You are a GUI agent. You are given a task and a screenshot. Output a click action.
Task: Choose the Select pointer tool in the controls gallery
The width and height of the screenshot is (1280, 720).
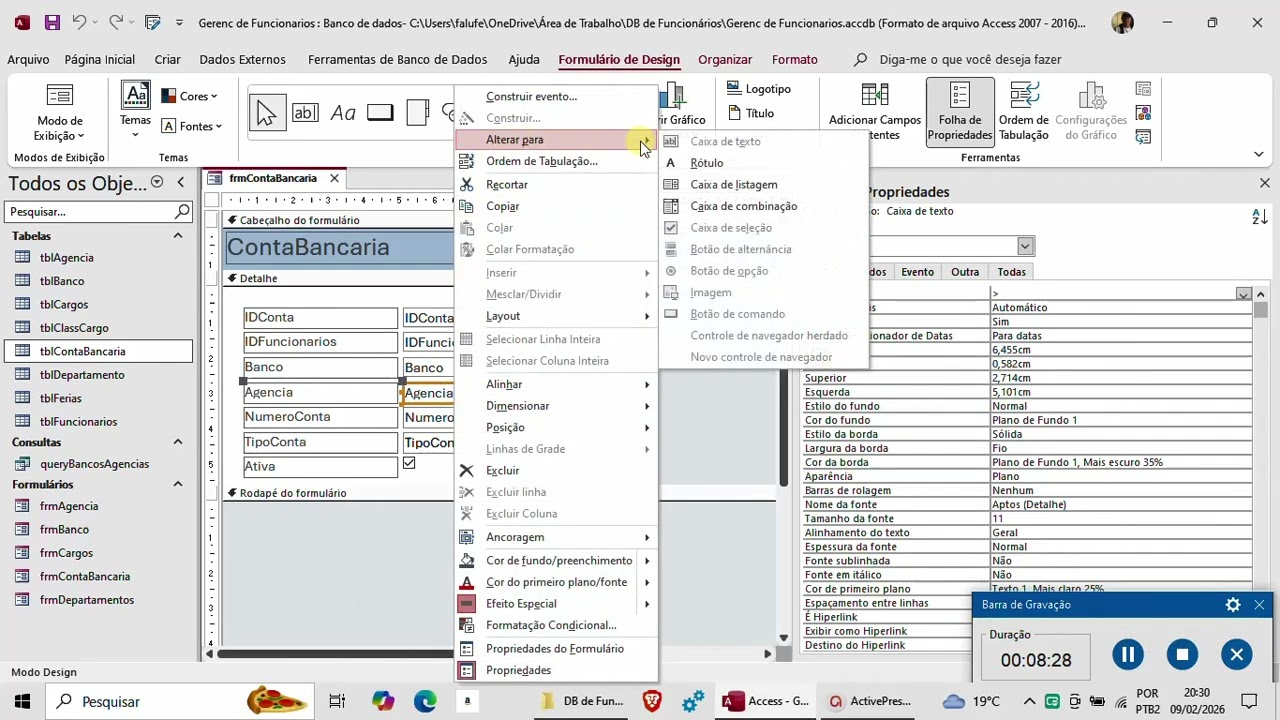coord(266,113)
